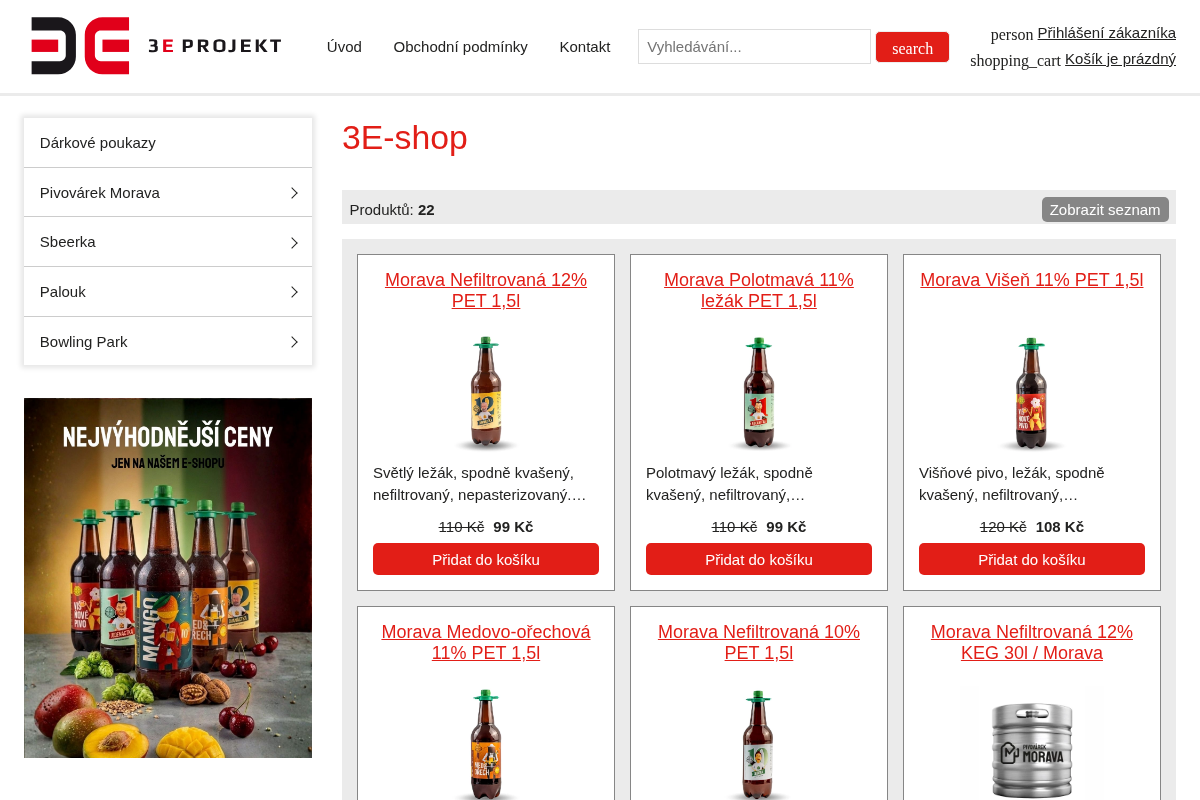Open Morava Višeň 11% PET 1,5l title
1200x800 pixels.
click(1032, 280)
